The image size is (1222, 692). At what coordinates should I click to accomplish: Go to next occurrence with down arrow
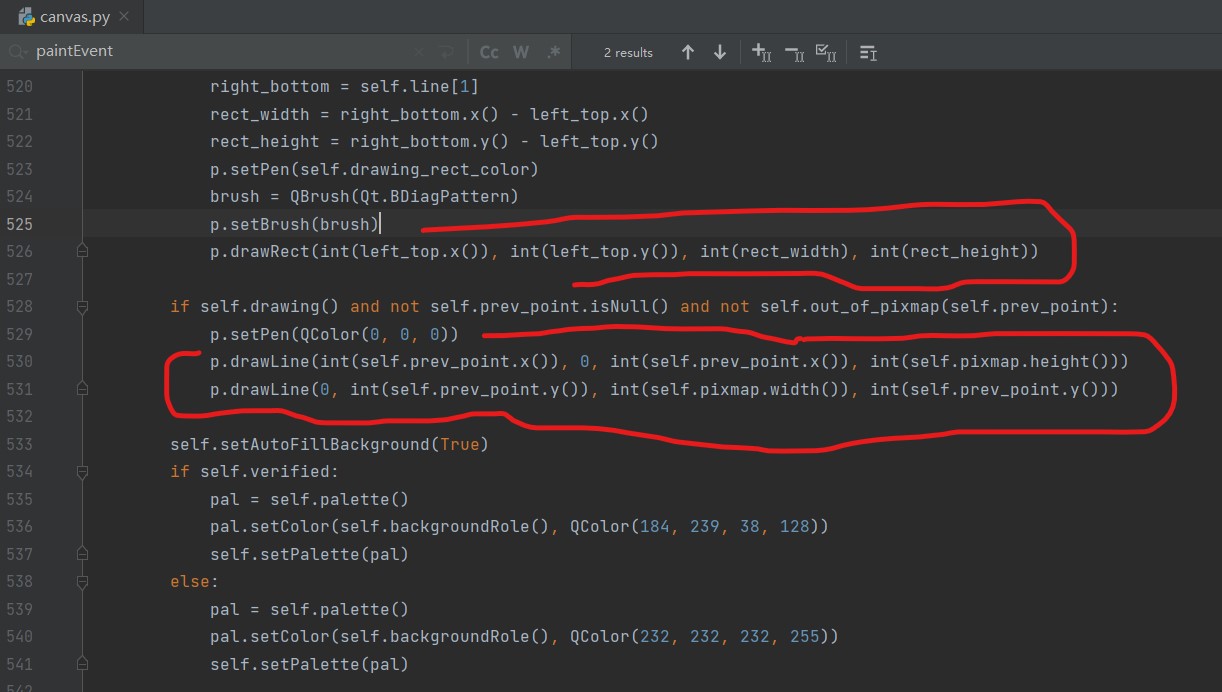pyautogui.click(x=719, y=52)
